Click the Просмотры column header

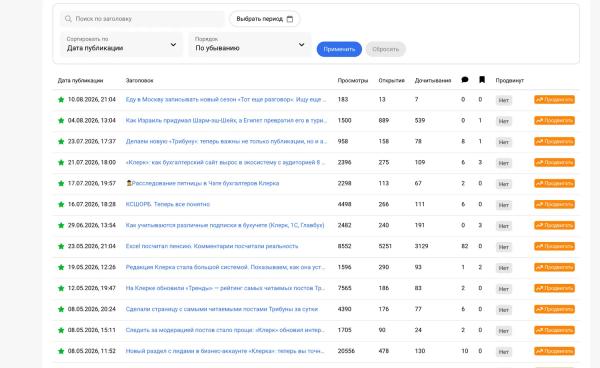pyautogui.click(x=352, y=80)
